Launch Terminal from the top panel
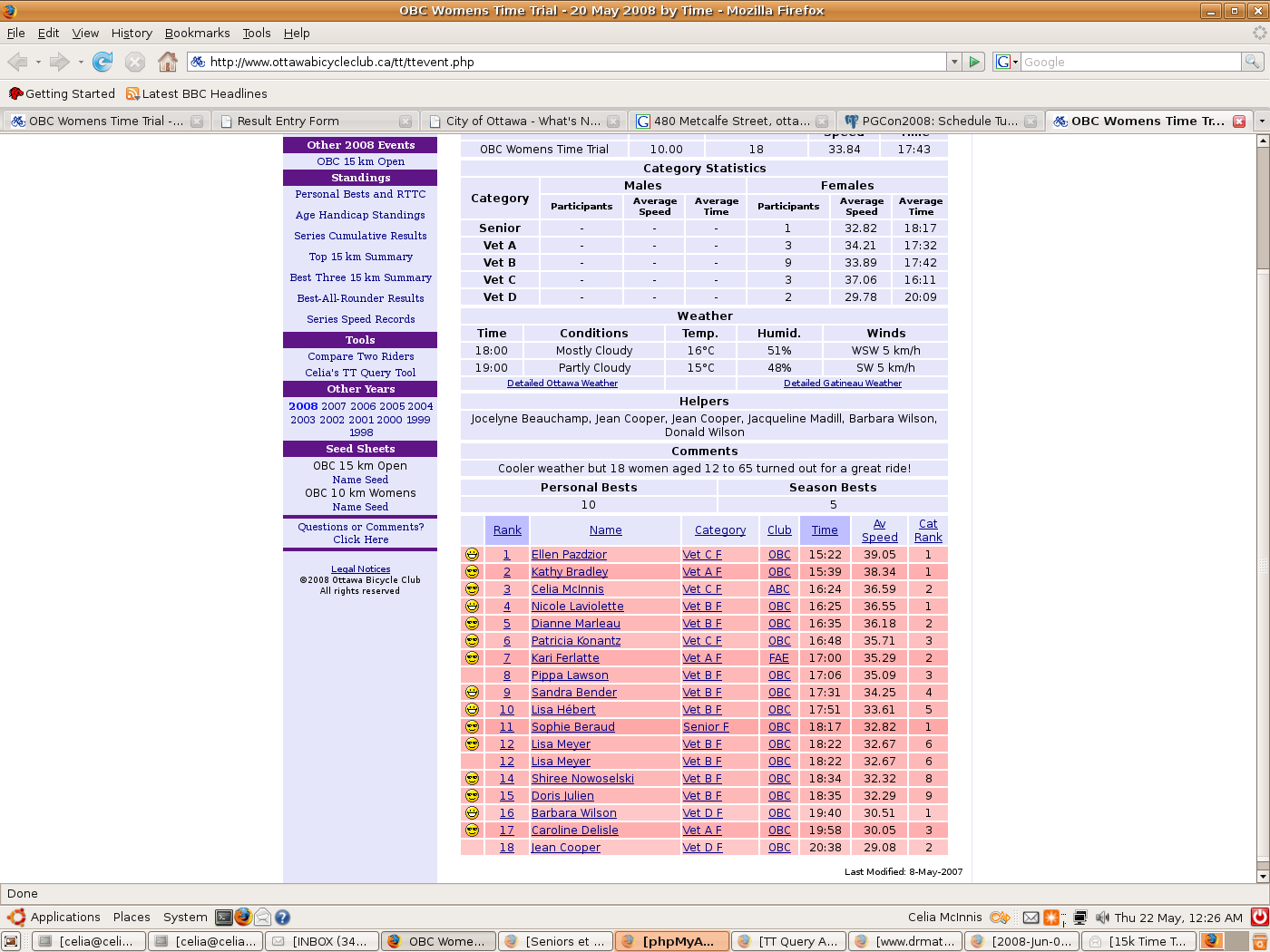1270x952 pixels. coord(223,918)
